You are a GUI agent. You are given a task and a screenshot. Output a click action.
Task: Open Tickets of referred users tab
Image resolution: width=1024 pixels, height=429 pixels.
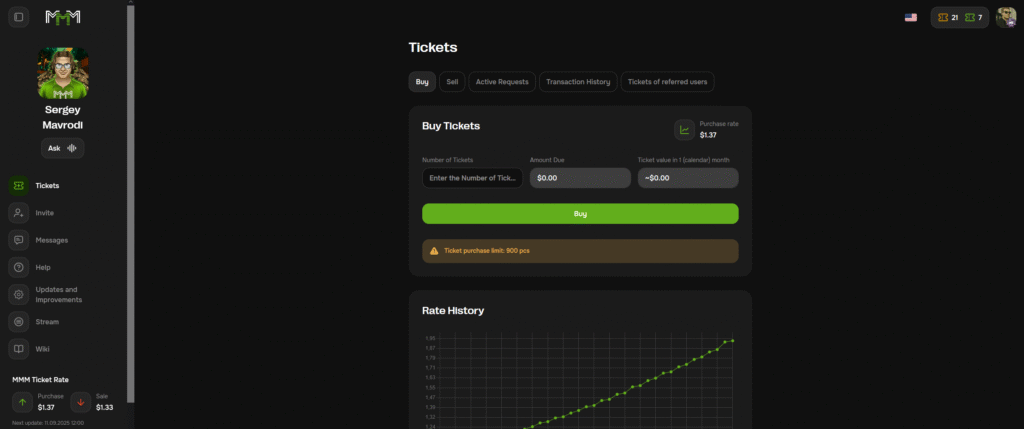[x=668, y=82]
